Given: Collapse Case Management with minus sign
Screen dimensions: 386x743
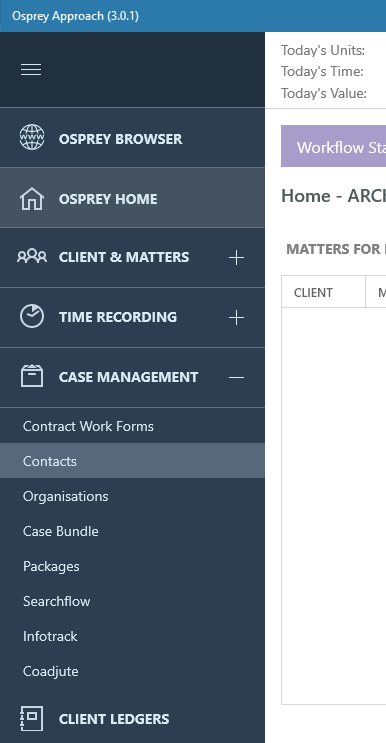Looking at the screenshot, I should tap(236, 377).
